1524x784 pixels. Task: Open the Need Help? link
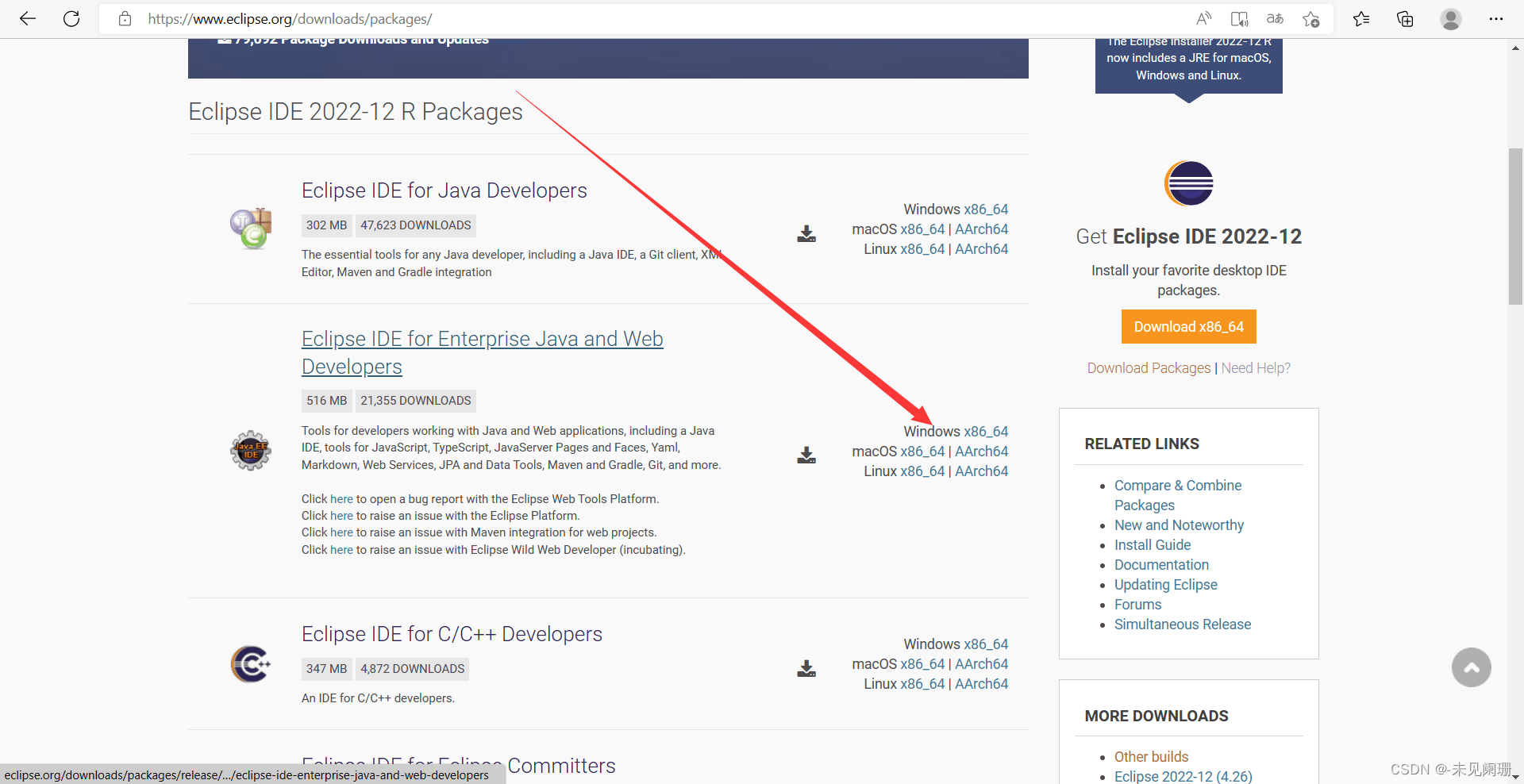pos(1256,368)
